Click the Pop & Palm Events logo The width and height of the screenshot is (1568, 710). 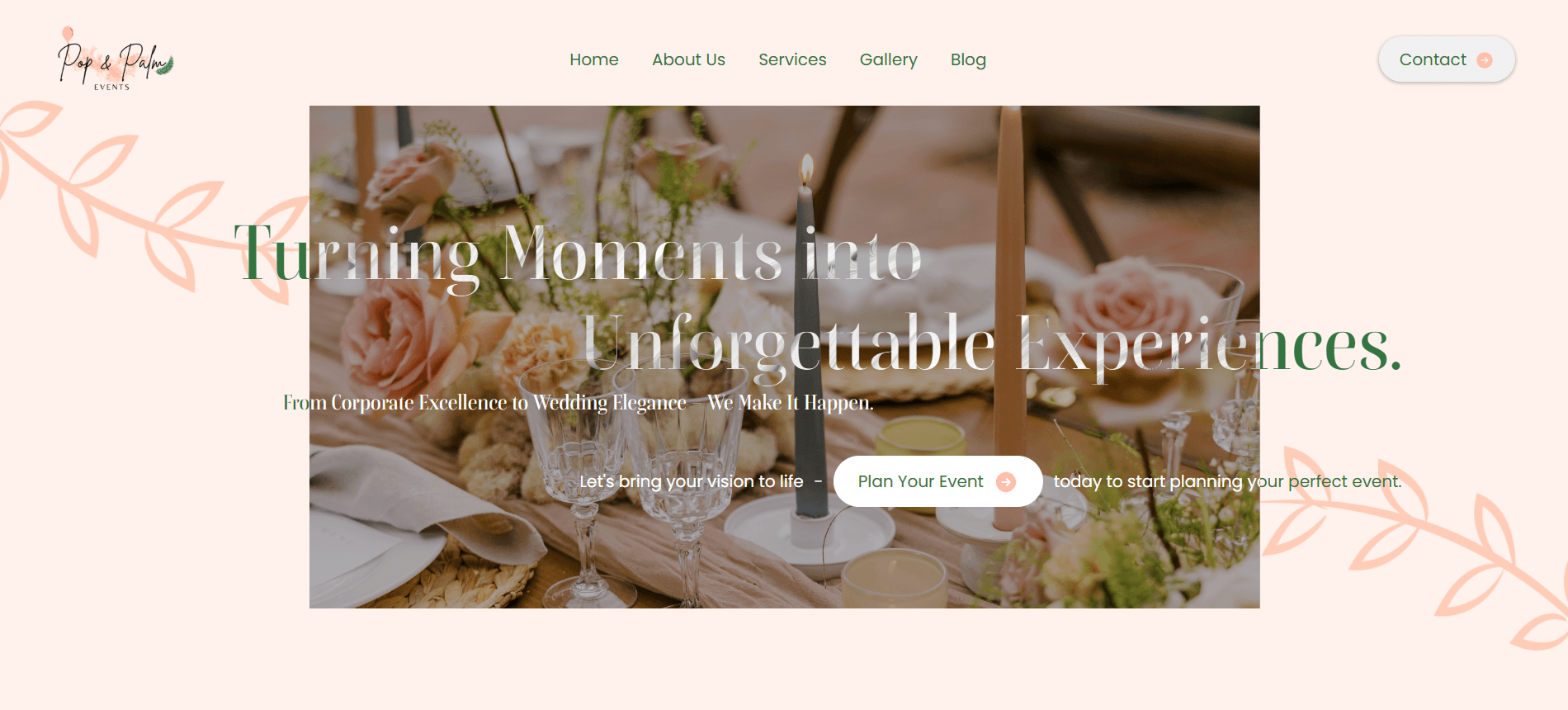point(116,59)
